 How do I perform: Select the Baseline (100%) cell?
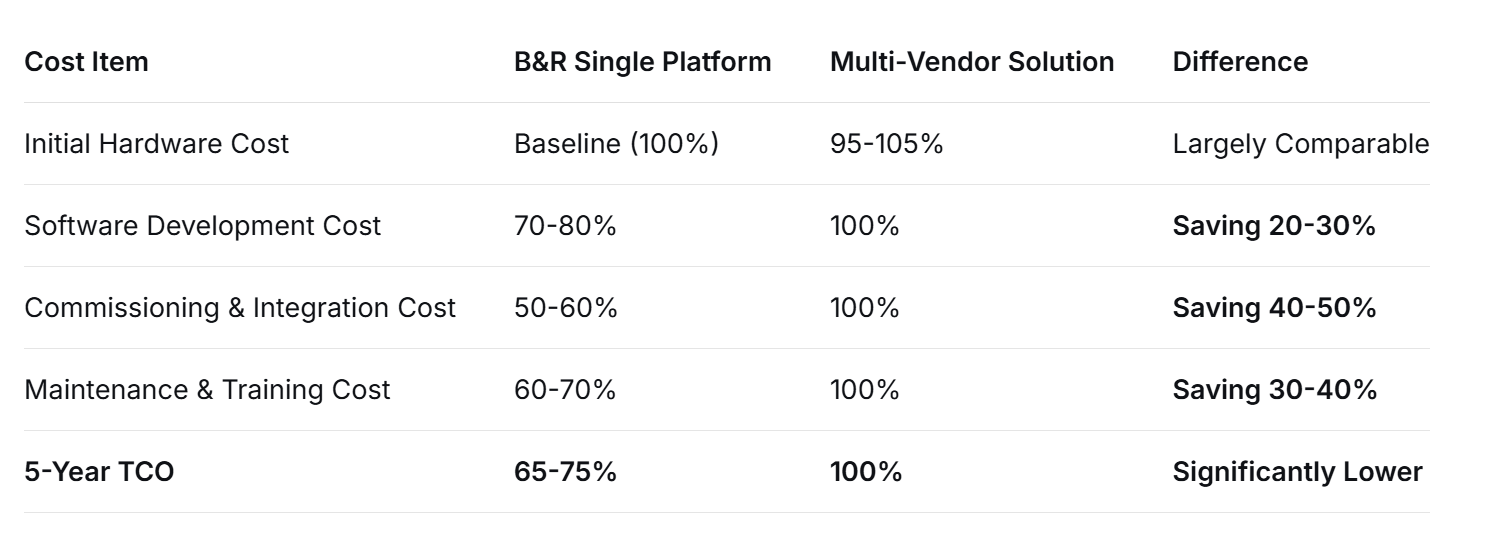pos(616,144)
